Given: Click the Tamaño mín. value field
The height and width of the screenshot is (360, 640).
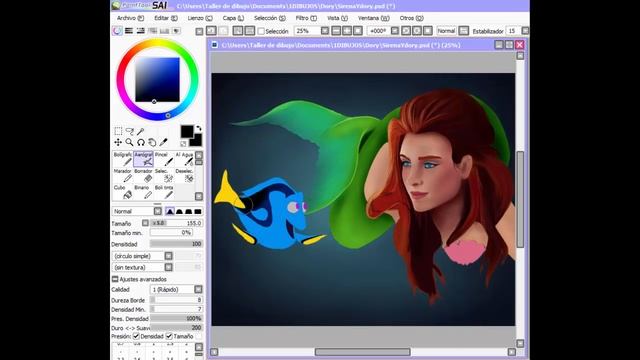Looking at the screenshot, I should (171, 232).
